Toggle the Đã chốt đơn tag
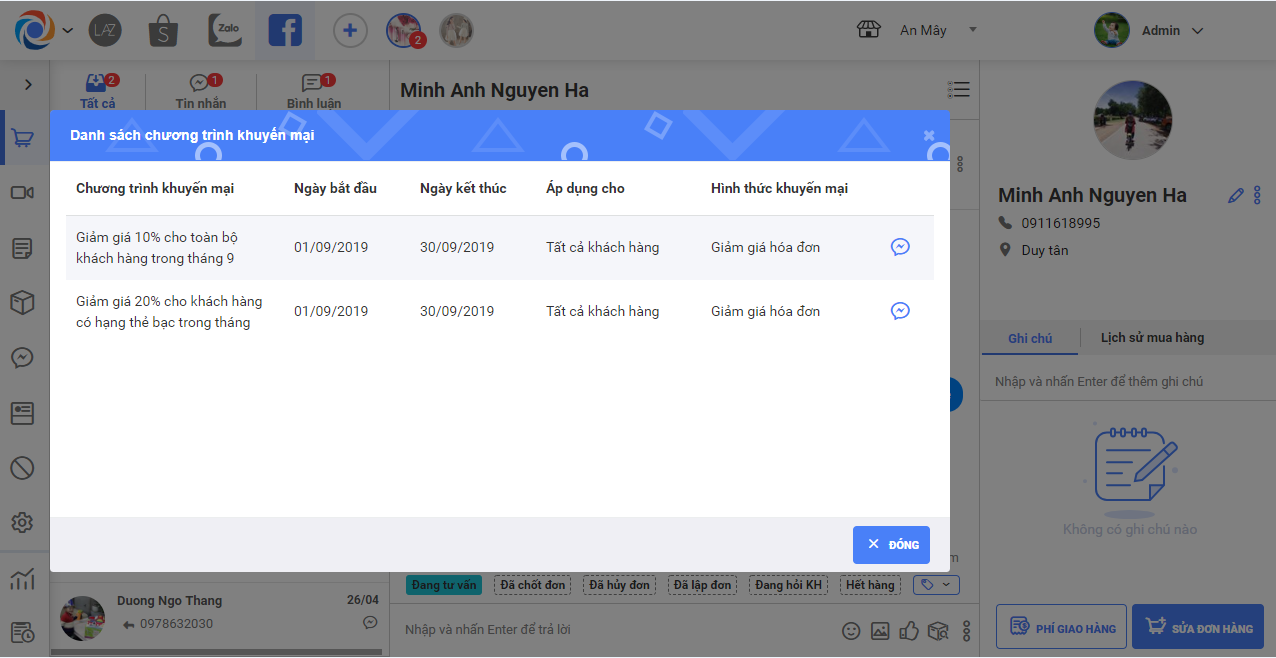Image resolution: width=1276 pixels, height=658 pixels. click(533, 585)
